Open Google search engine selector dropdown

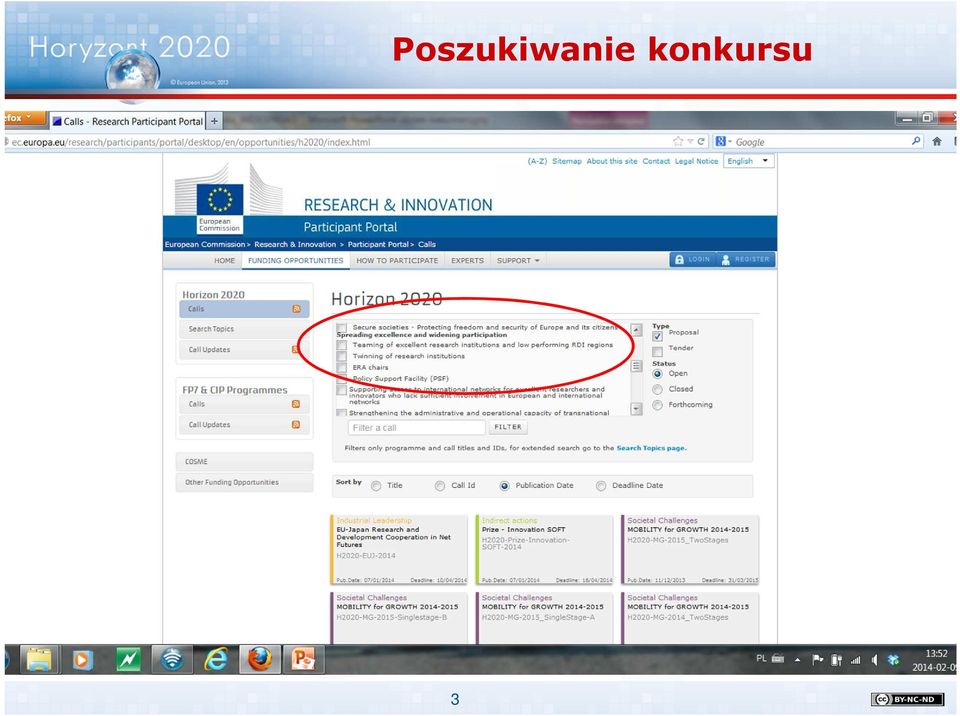pos(724,141)
